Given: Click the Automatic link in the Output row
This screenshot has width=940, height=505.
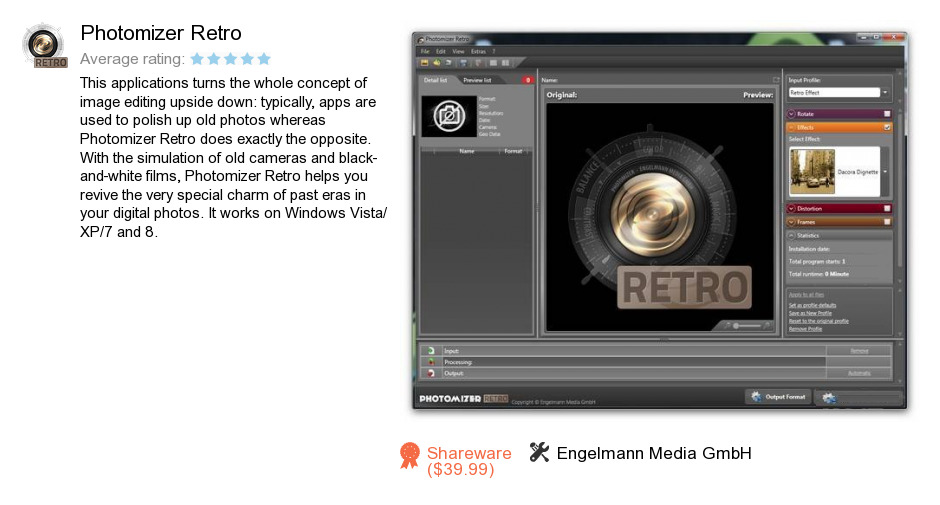Looking at the screenshot, I should pos(859,373).
